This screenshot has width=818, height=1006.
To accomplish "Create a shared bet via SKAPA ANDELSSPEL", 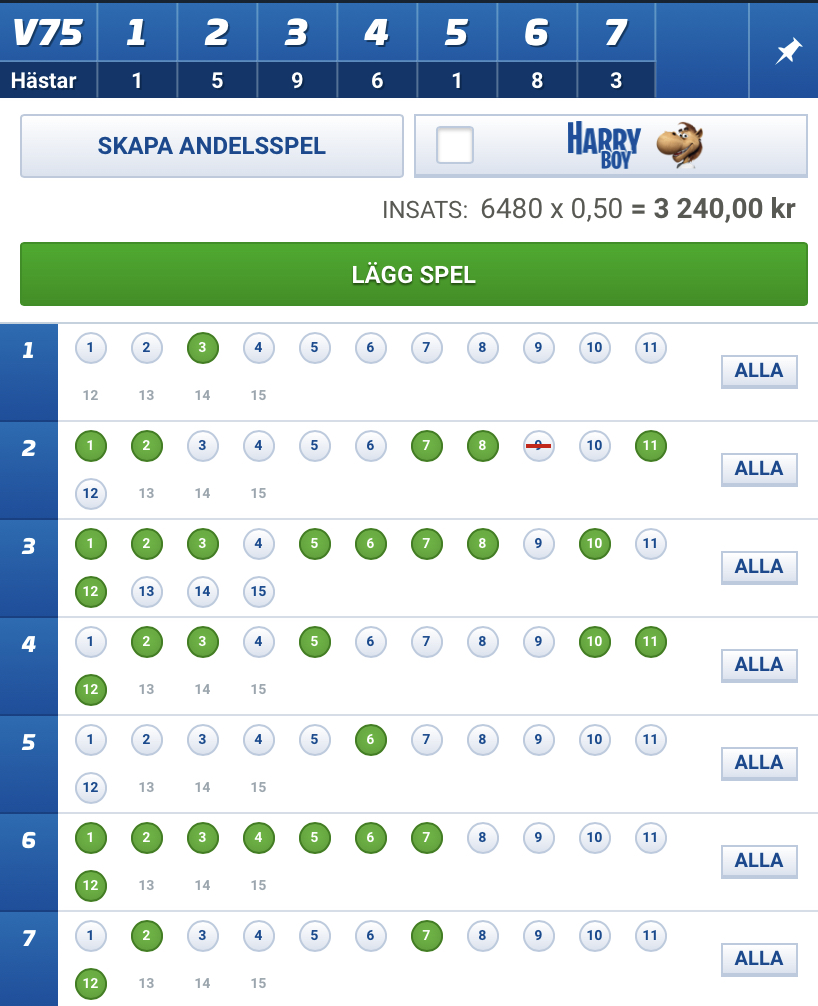I will coord(212,146).
